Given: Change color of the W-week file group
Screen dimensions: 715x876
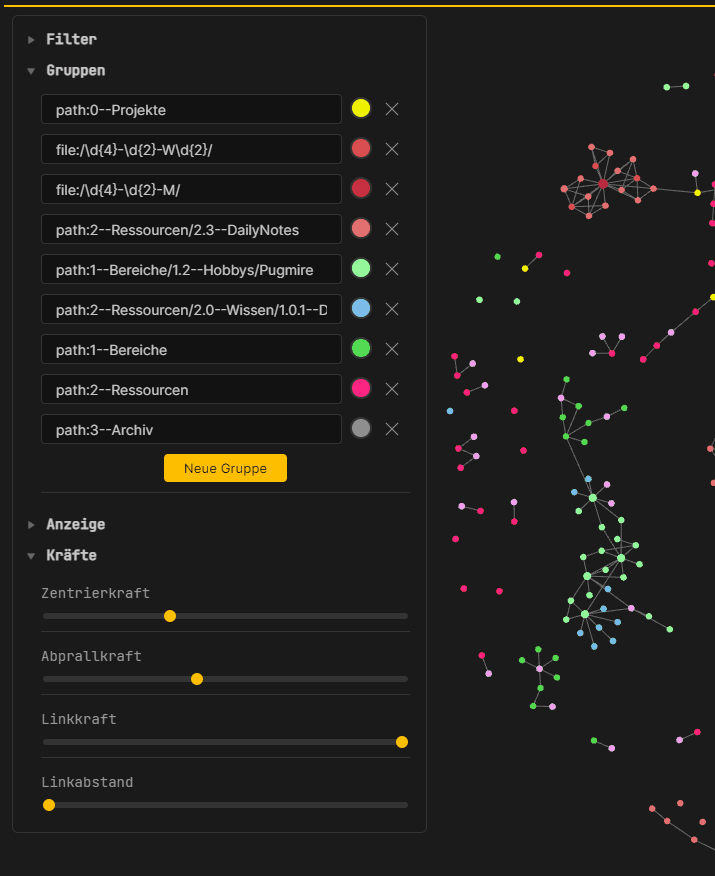Looking at the screenshot, I should coord(361,149).
